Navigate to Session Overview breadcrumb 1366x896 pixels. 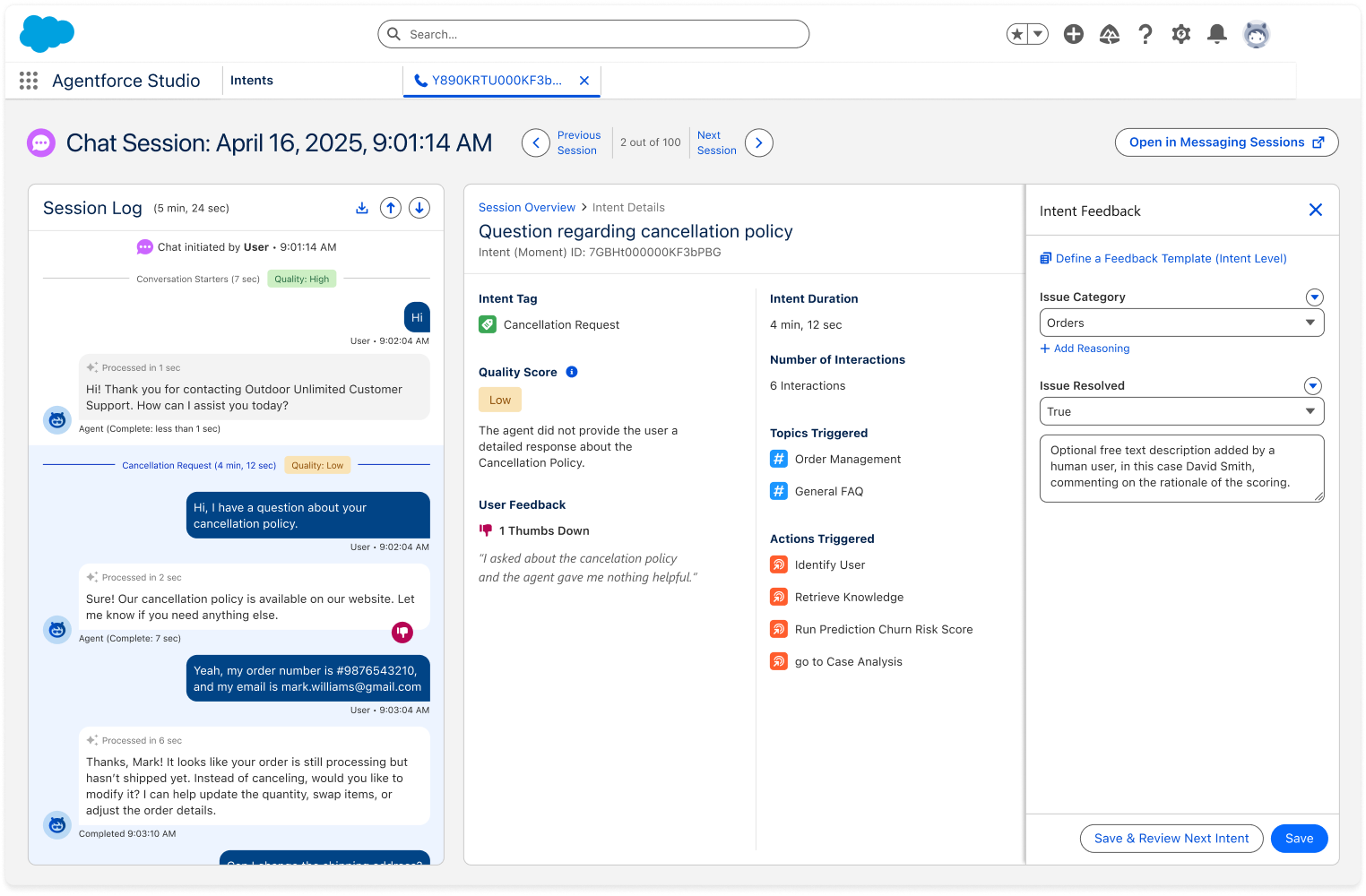click(x=527, y=207)
